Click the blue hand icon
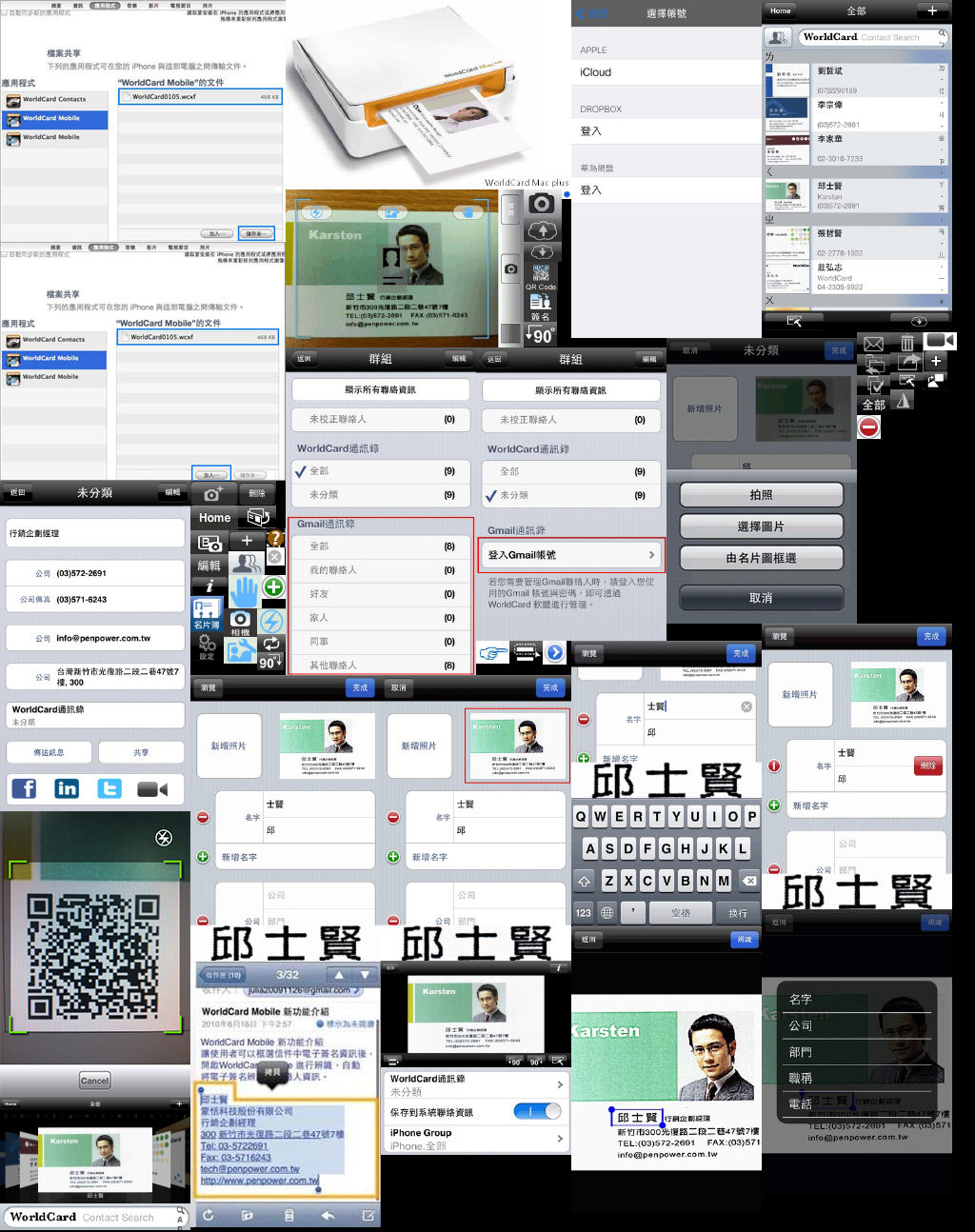The image size is (975, 1232). click(244, 591)
